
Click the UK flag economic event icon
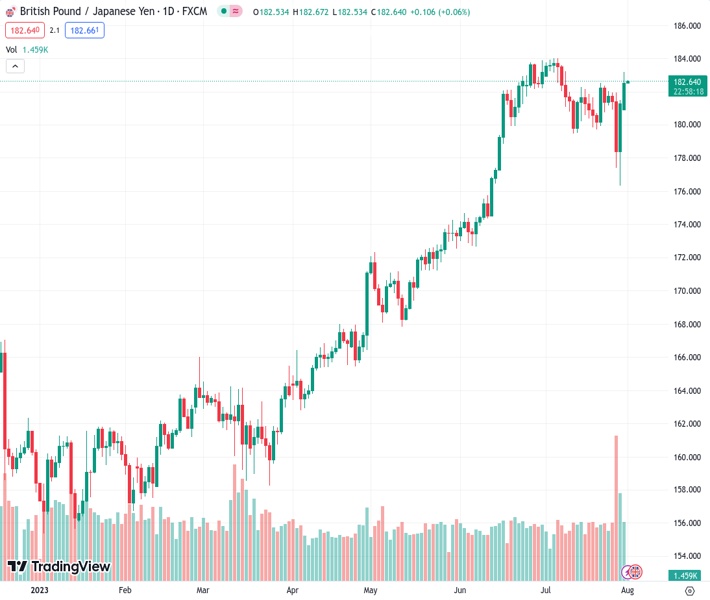(636, 572)
